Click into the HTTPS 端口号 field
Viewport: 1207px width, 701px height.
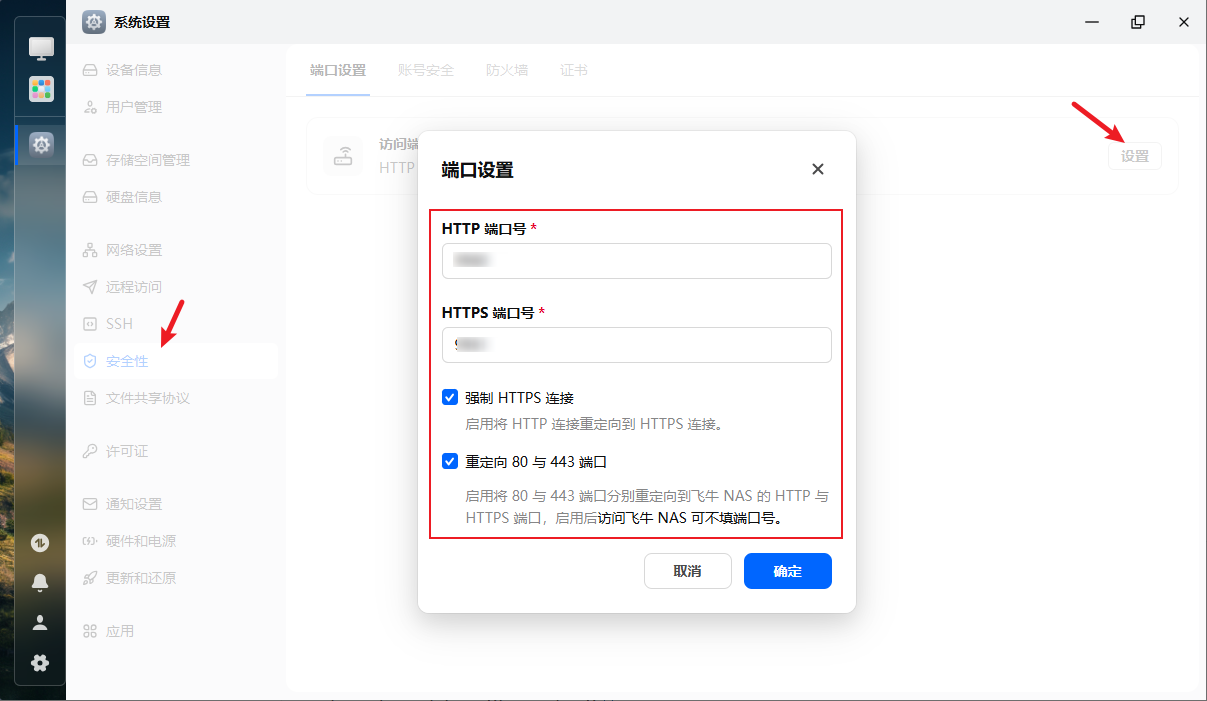pyautogui.click(x=636, y=345)
